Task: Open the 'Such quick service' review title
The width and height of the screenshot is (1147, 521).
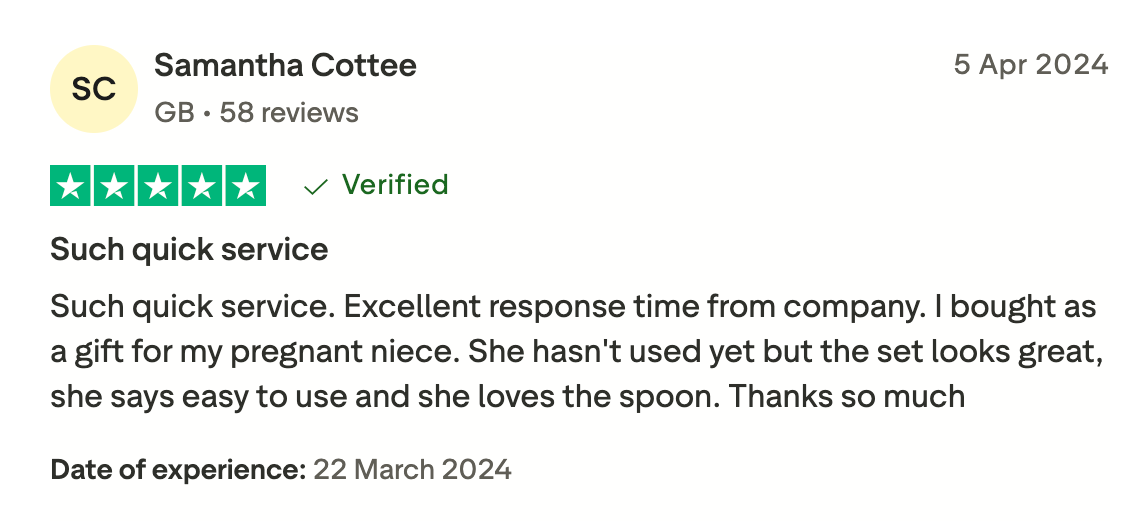Action: pos(189,249)
